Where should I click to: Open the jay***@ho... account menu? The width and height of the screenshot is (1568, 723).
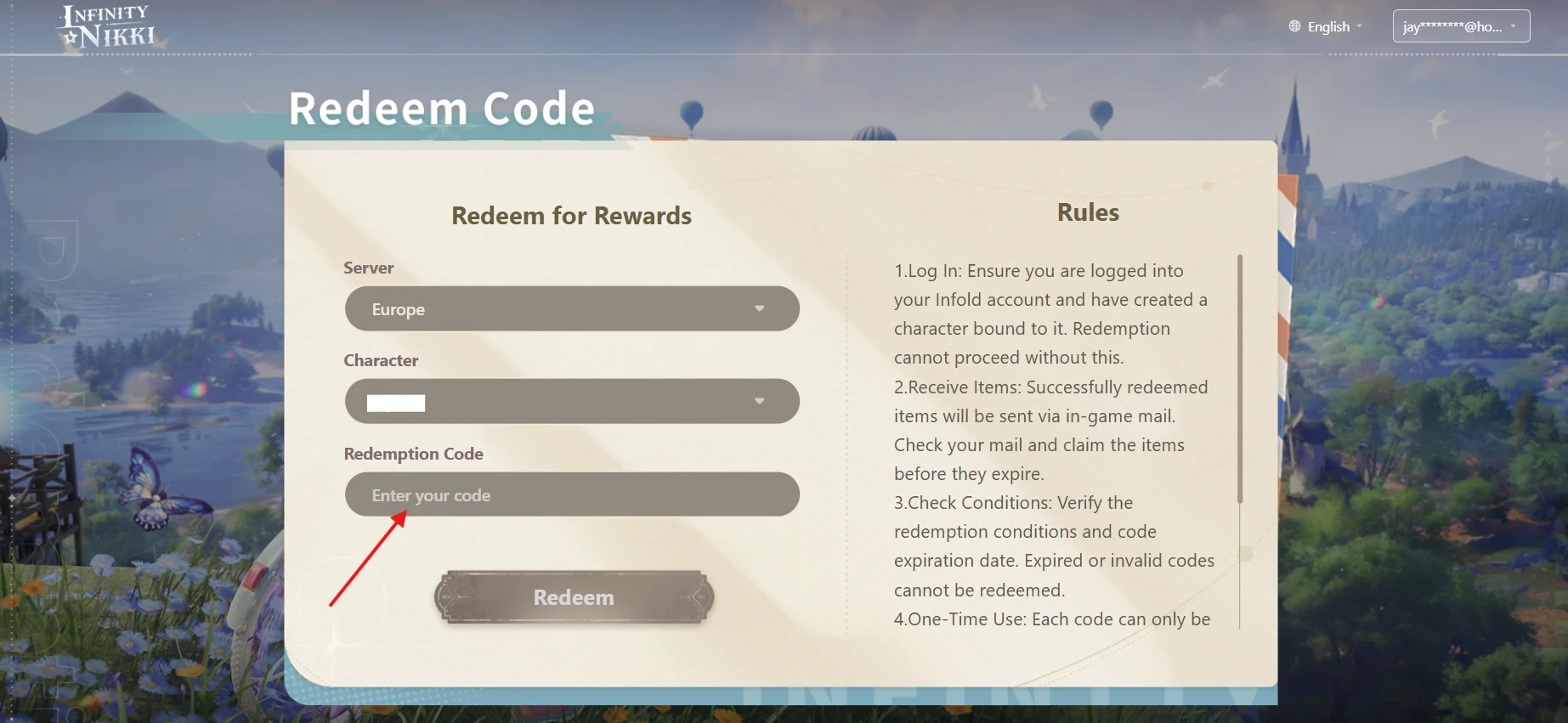tap(1461, 26)
